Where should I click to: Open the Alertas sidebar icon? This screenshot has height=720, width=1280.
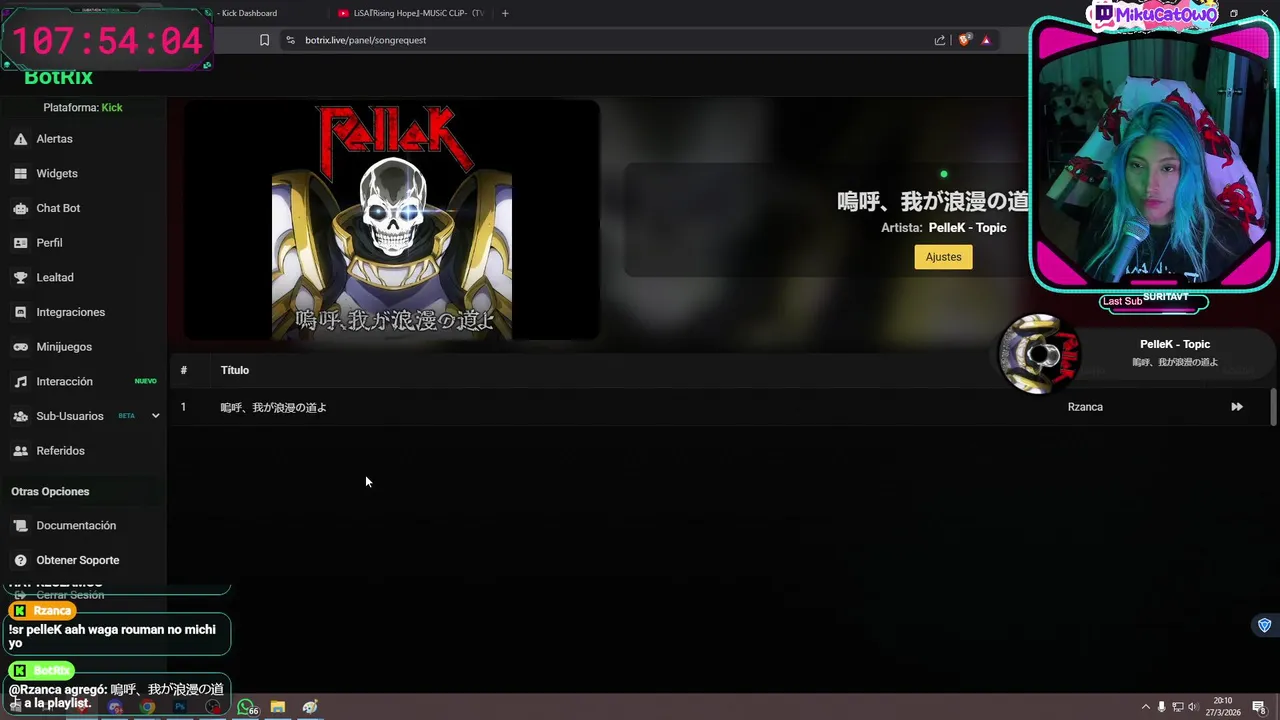[x=20, y=139]
